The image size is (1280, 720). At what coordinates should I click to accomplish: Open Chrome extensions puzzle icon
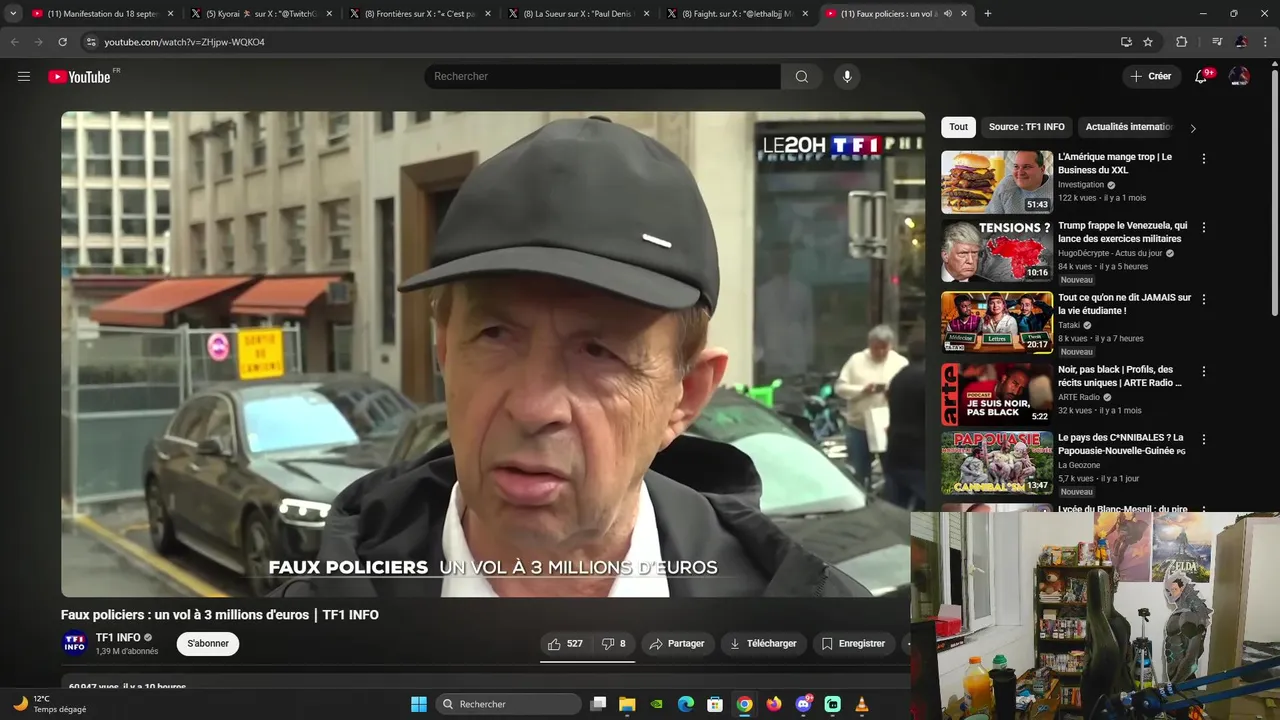click(1182, 42)
